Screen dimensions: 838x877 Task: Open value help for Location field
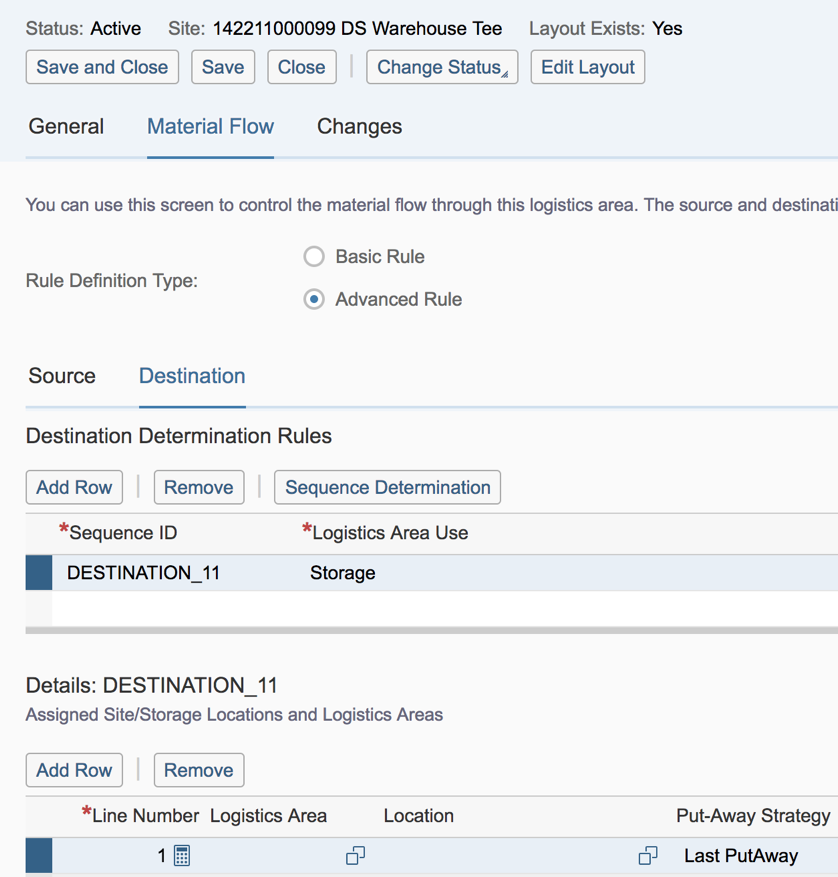tap(648, 856)
